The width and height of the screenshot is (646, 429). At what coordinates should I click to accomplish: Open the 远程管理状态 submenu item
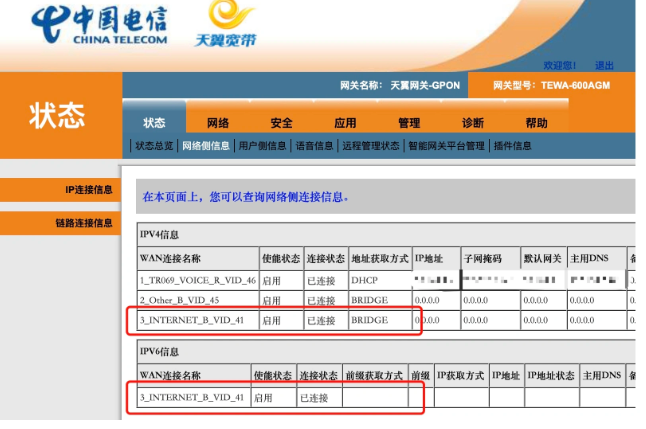370,146
